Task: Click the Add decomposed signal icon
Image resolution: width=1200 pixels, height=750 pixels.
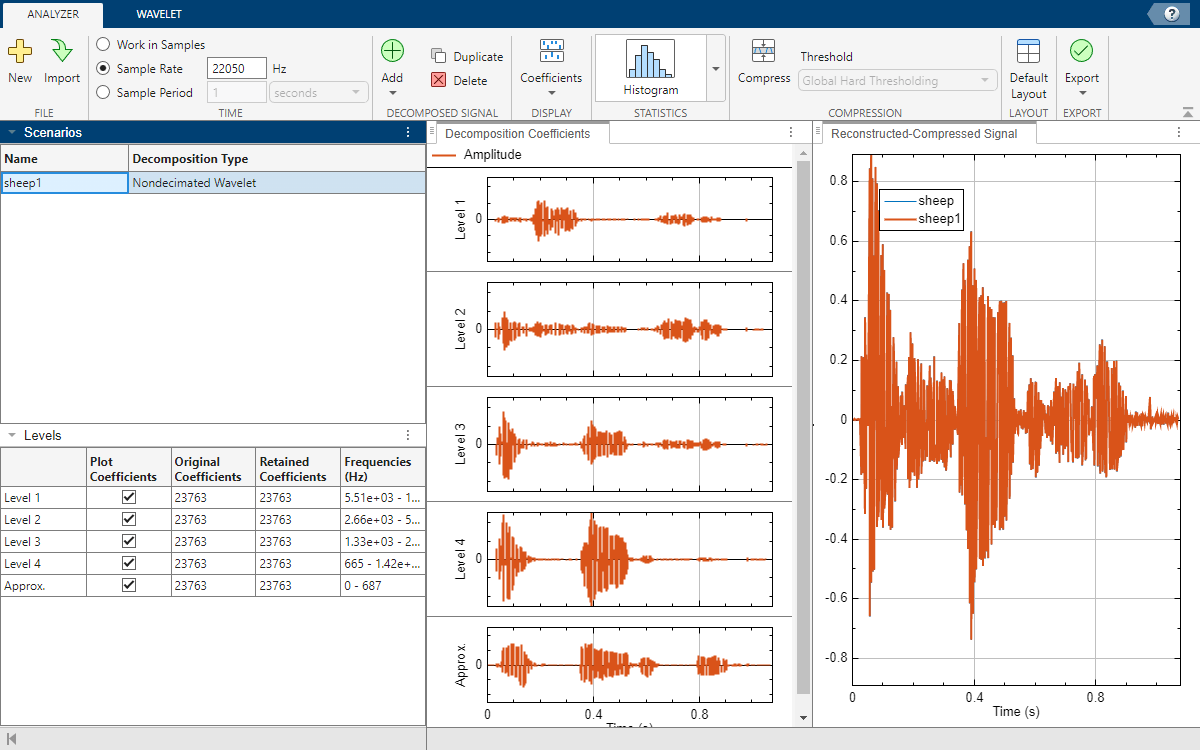Action: [x=392, y=52]
